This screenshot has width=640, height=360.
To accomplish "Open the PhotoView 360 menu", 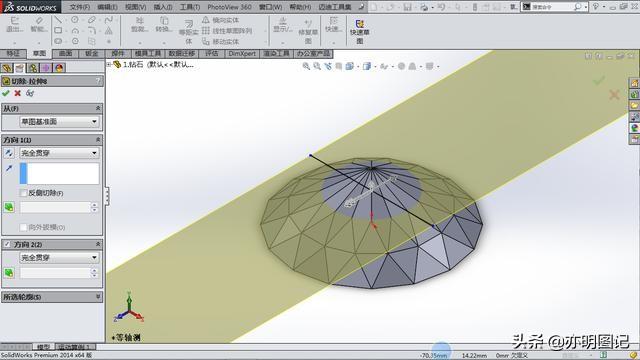I will (x=229, y=7).
